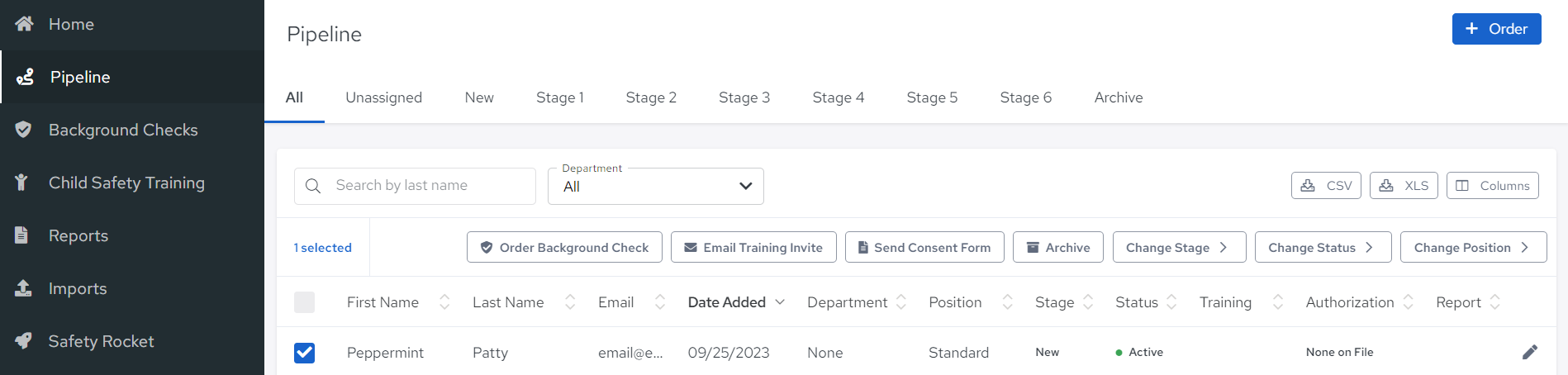The height and width of the screenshot is (375, 1568).
Task: Click the Imports upload icon
Action: pyautogui.click(x=23, y=288)
